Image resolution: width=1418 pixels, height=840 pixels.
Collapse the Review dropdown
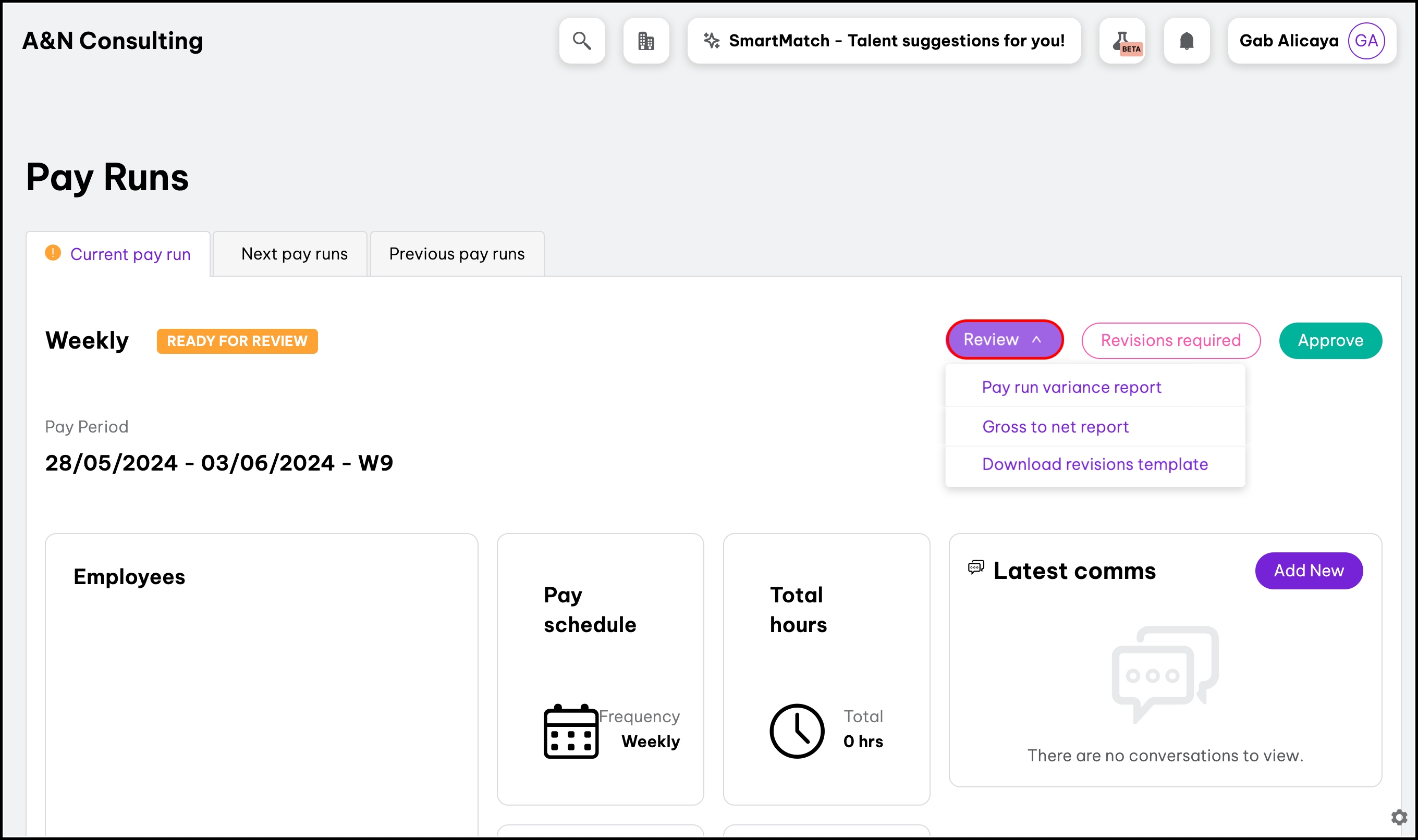click(x=1004, y=340)
